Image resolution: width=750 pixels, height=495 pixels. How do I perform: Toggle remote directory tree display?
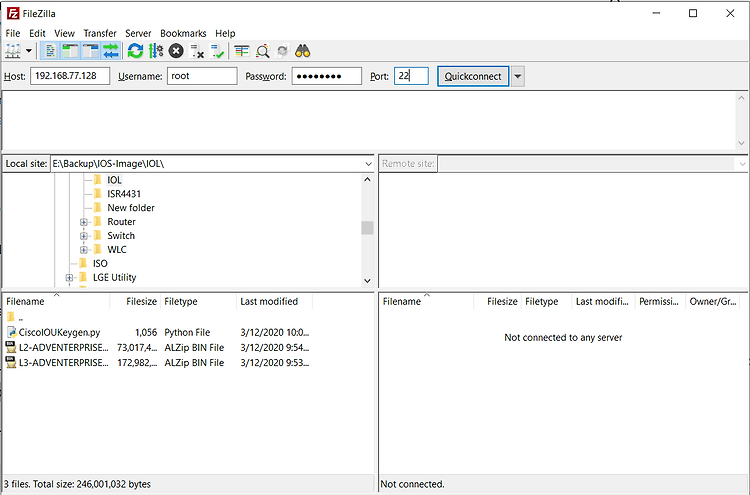(x=90, y=51)
